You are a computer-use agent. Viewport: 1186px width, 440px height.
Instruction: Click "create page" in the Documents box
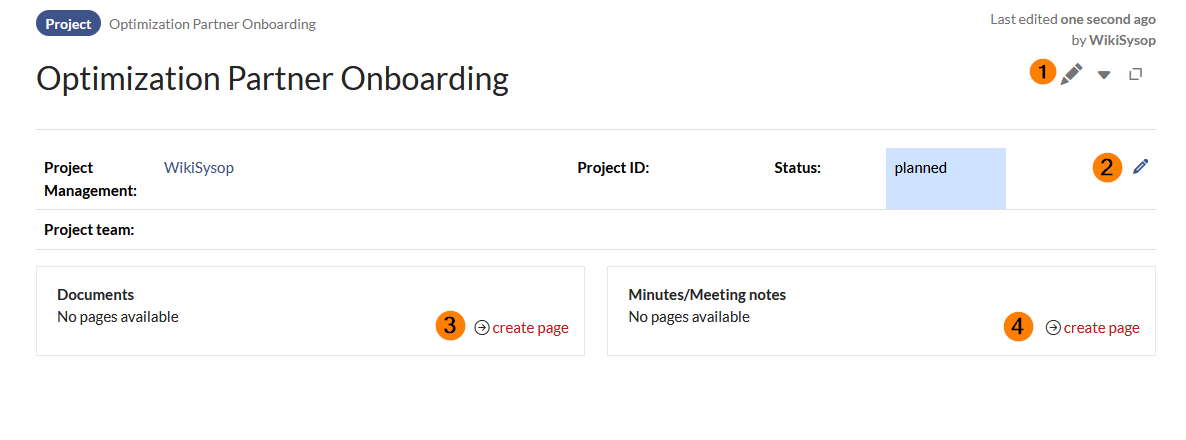[x=530, y=327]
